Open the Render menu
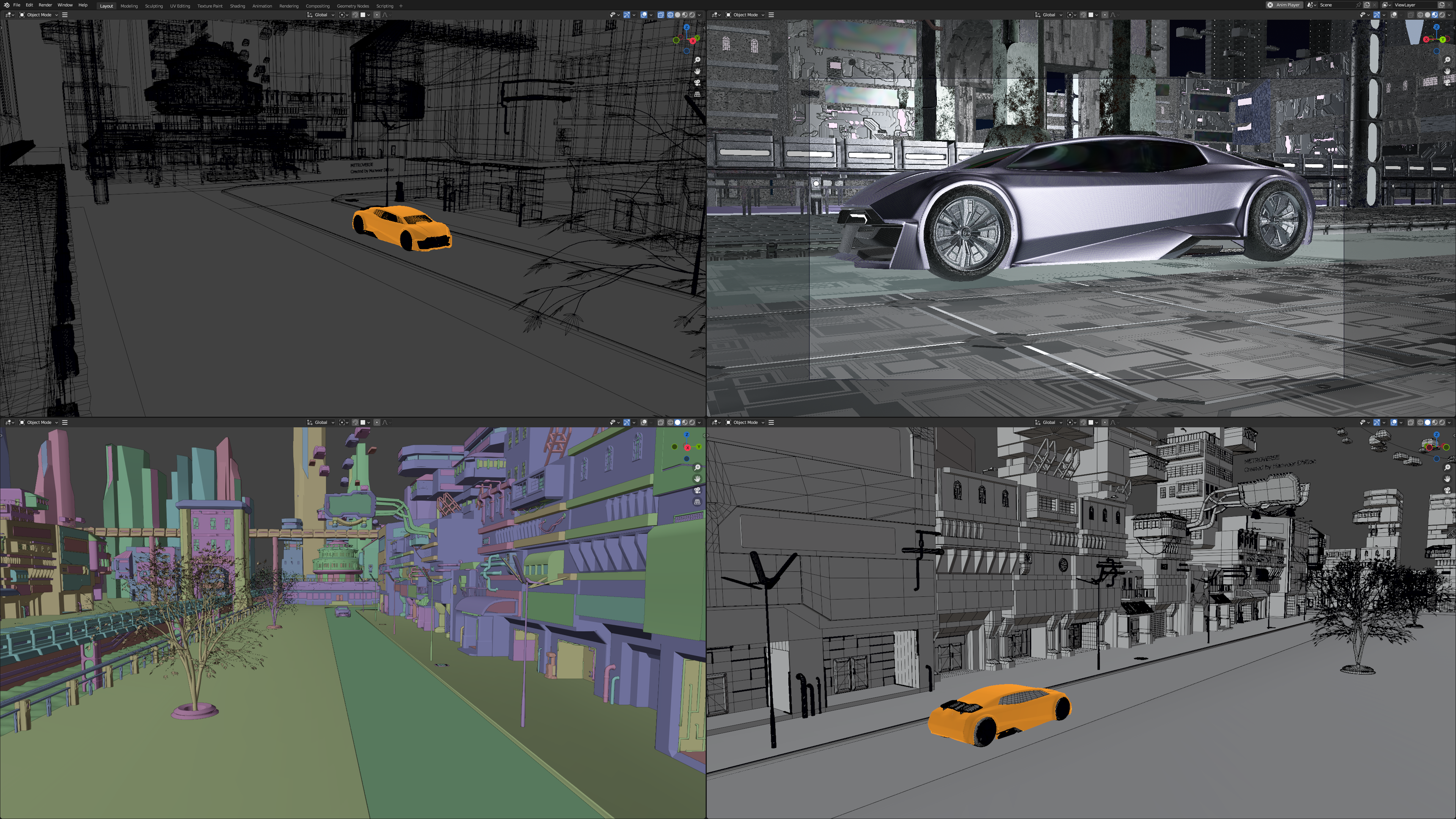Viewport: 1456px width, 819px height. click(x=45, y=5)
